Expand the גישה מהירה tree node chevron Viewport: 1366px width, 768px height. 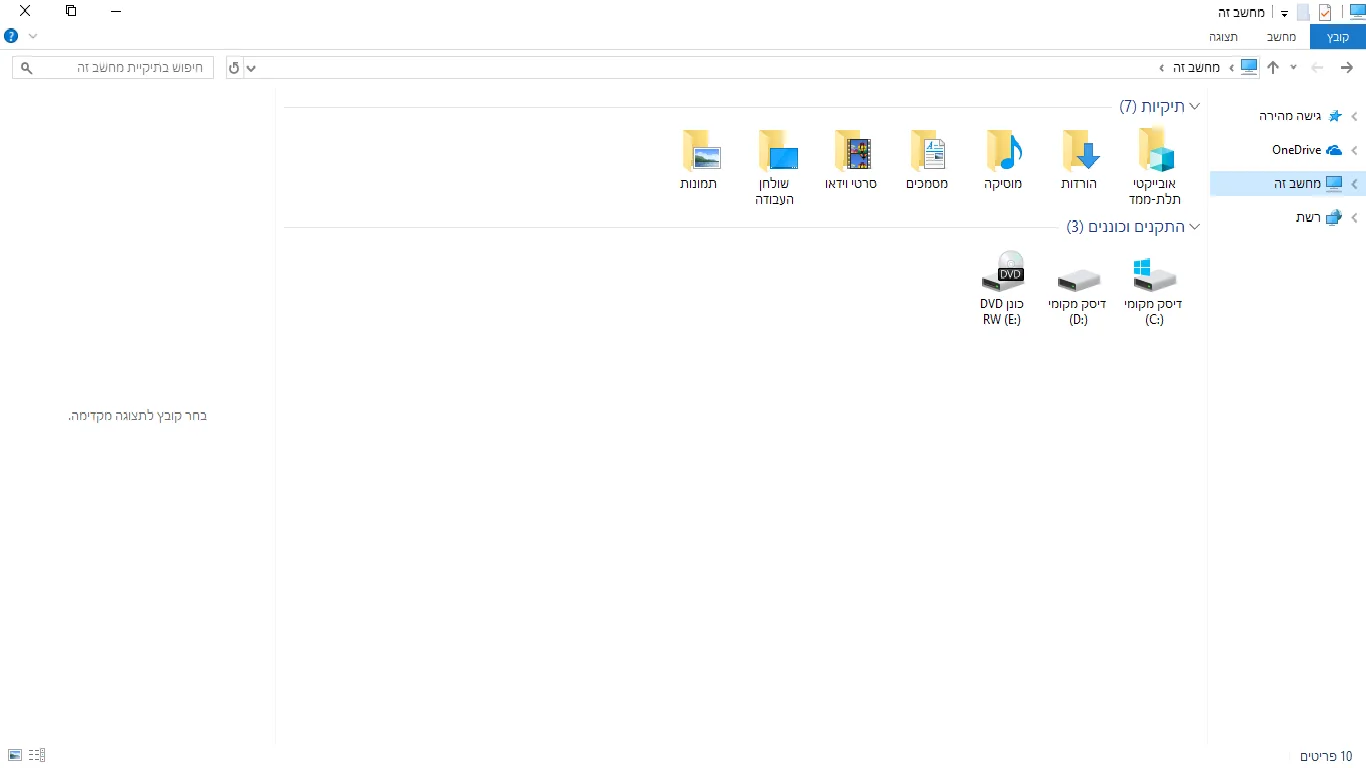pyautogui.click(x=1354, y=117)
